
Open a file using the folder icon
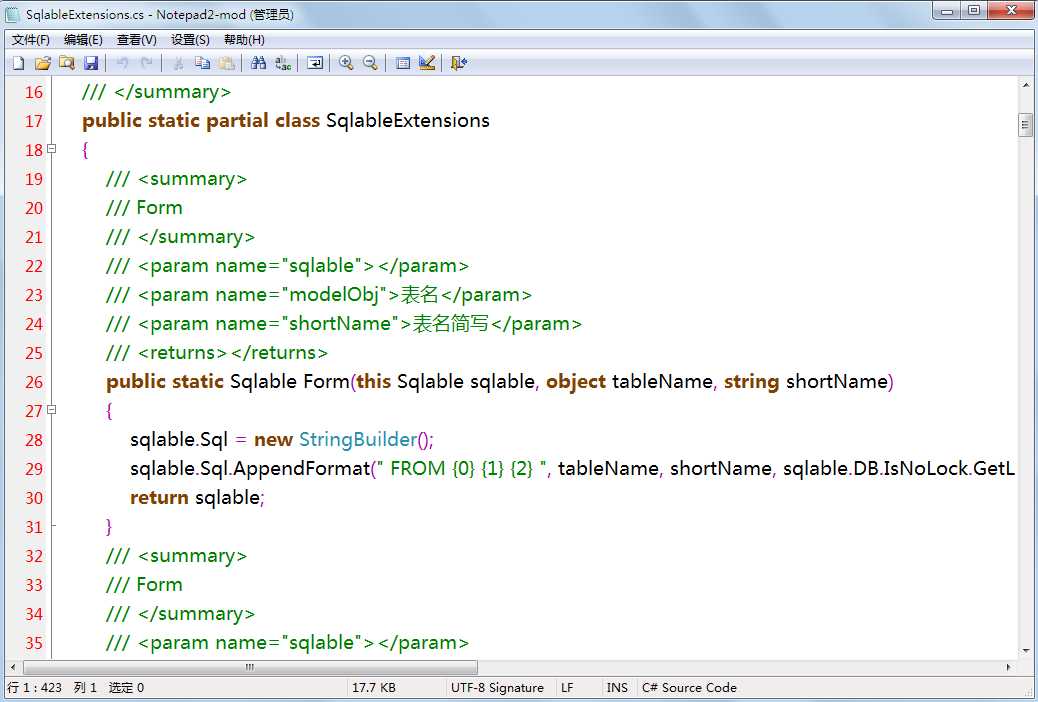(x=43, y=63)
